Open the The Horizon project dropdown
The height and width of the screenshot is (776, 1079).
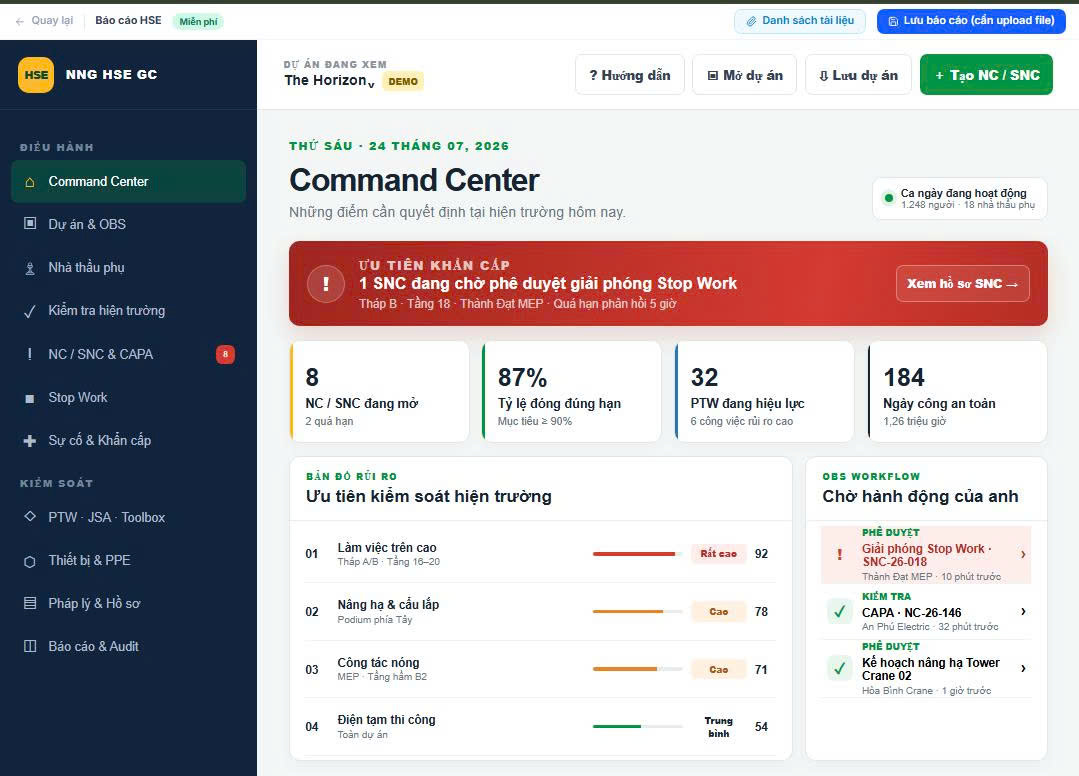[330, 80]
